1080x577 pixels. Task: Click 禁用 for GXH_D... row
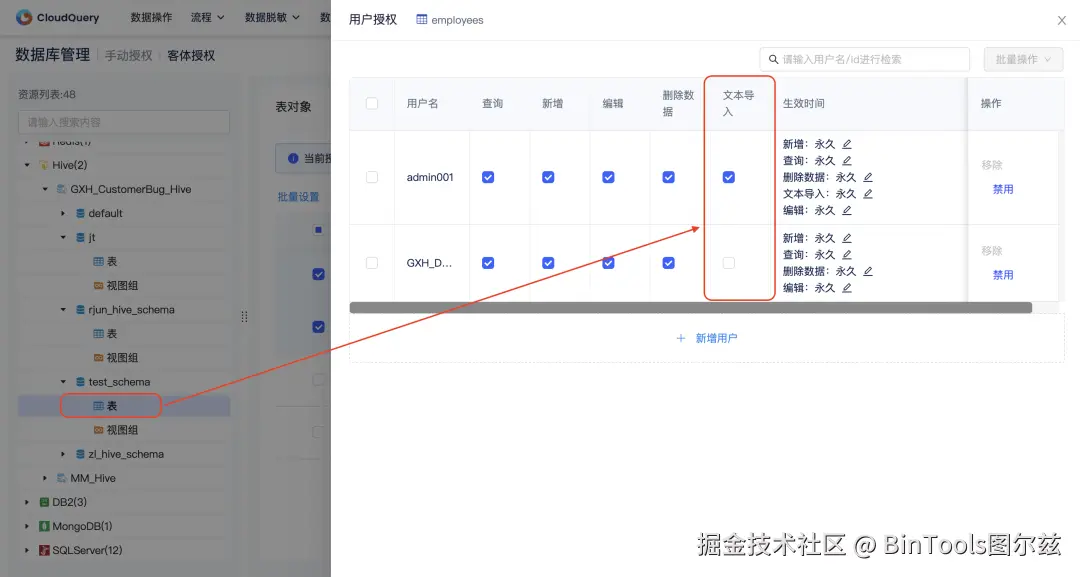pyautogui.click(x=1003, y=275)
